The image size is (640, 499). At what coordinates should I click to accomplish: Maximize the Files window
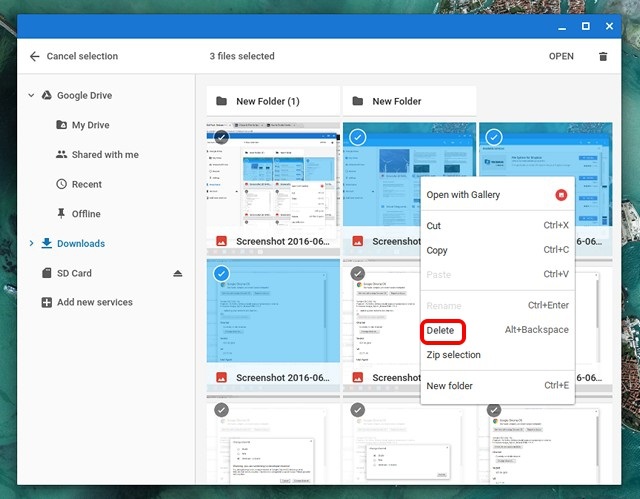point(586,26)
